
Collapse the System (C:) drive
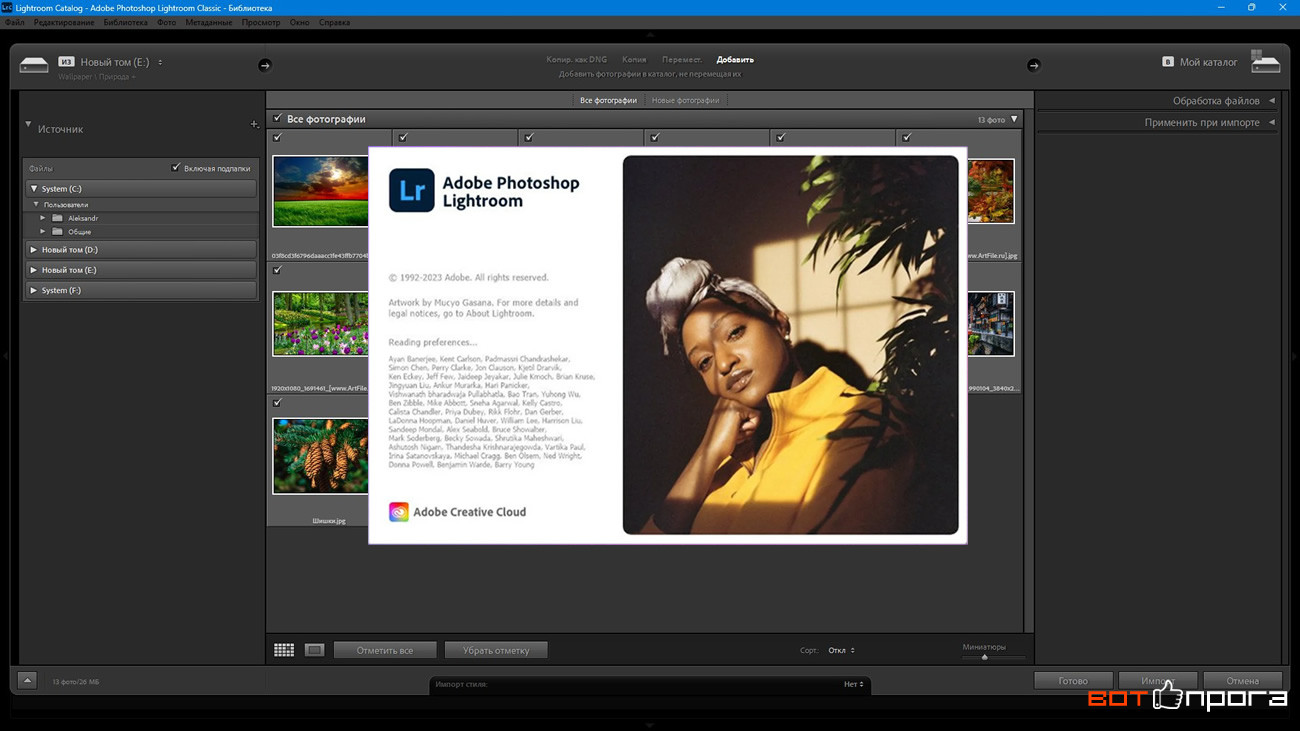click(34, 188)
